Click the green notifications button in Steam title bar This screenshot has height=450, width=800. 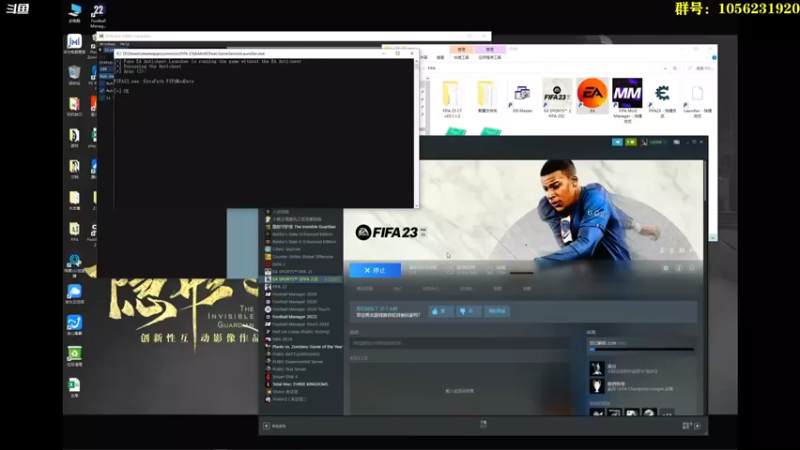631,142
